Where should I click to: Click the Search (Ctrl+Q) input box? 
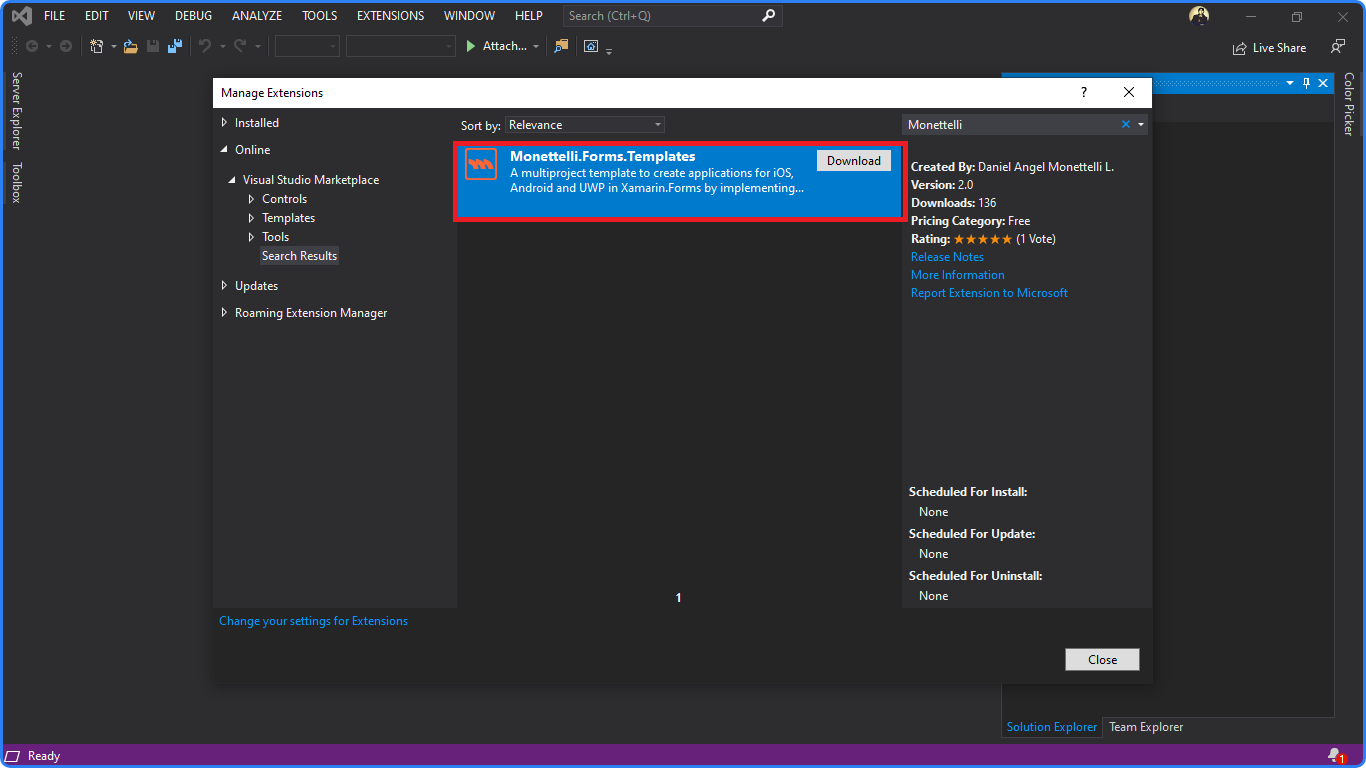tap(660, 16)
